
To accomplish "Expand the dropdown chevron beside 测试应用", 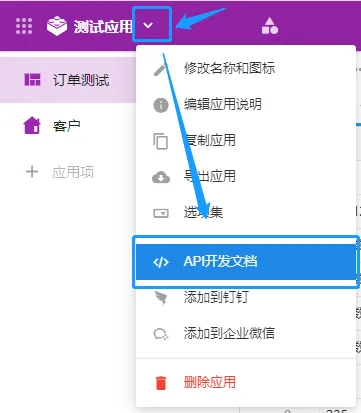I will coord(148,25).
